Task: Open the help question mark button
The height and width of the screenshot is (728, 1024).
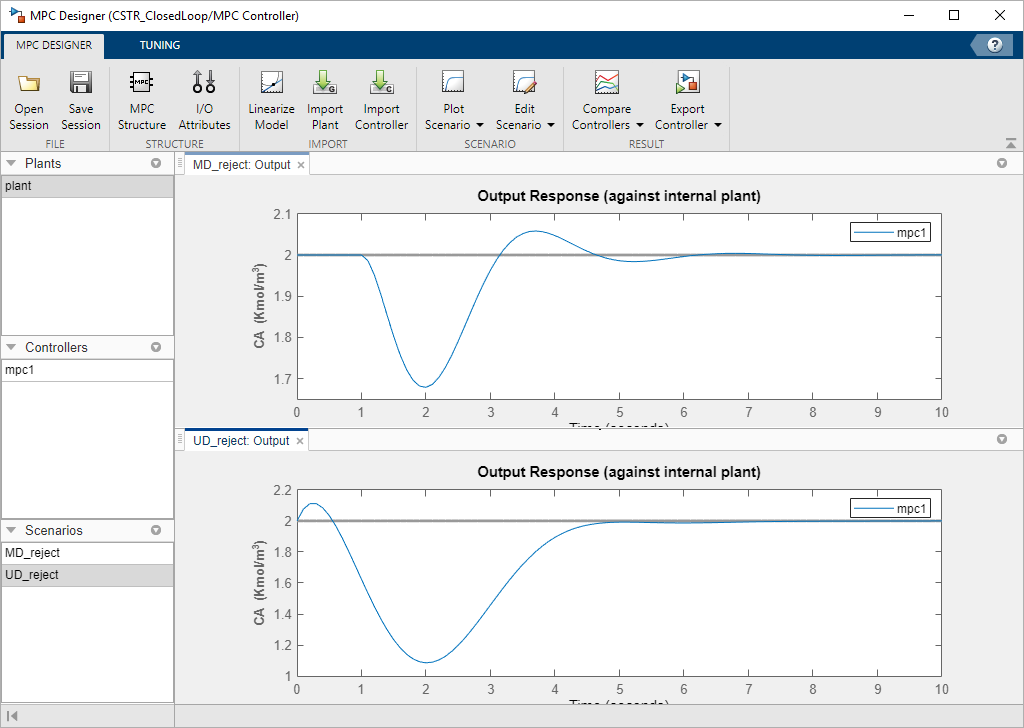Action: click(994, 45)
